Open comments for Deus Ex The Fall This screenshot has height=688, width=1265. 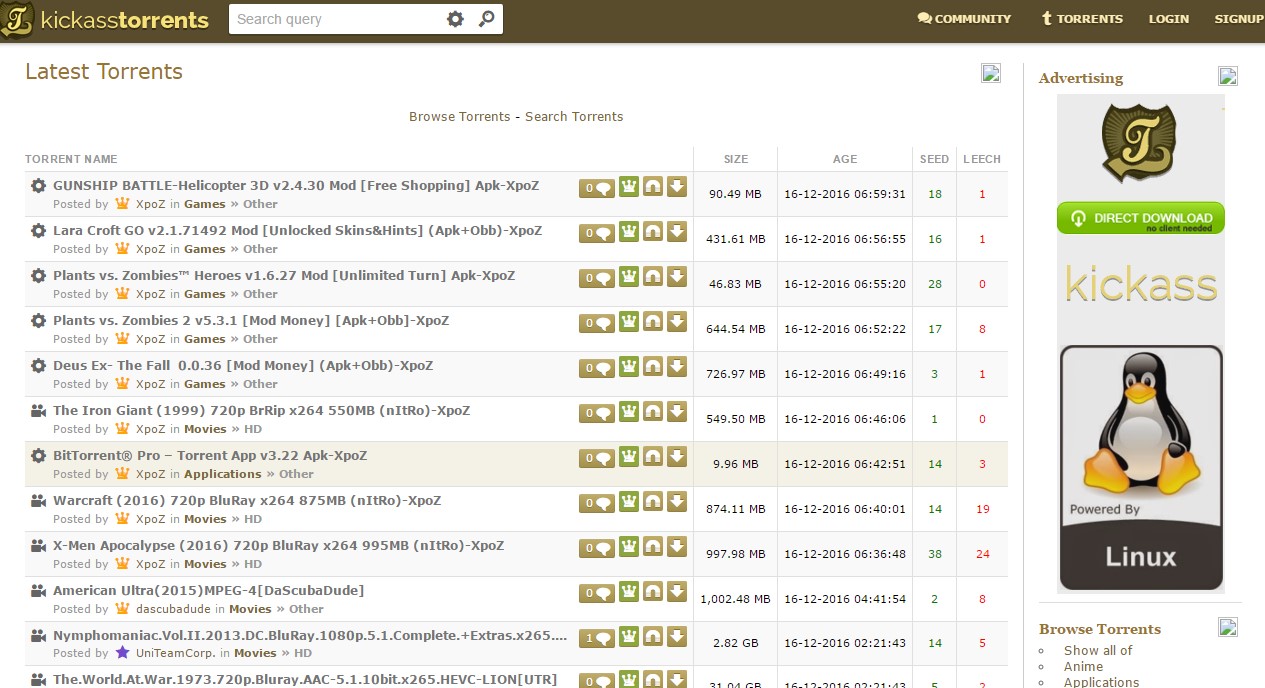click(x=597, y=367)
